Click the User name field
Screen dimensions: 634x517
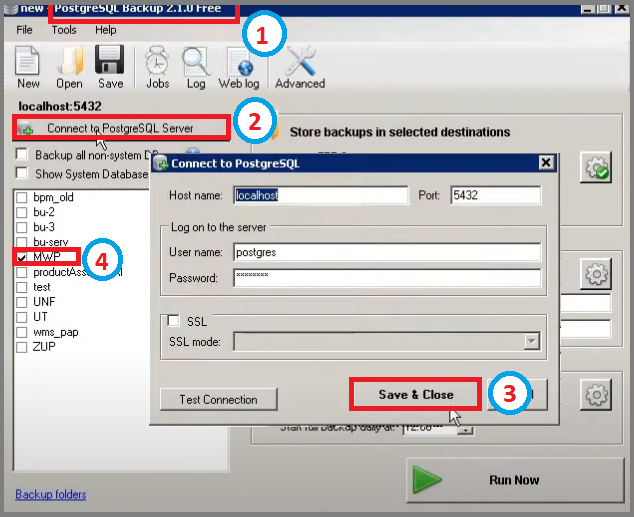coord(387,252)
